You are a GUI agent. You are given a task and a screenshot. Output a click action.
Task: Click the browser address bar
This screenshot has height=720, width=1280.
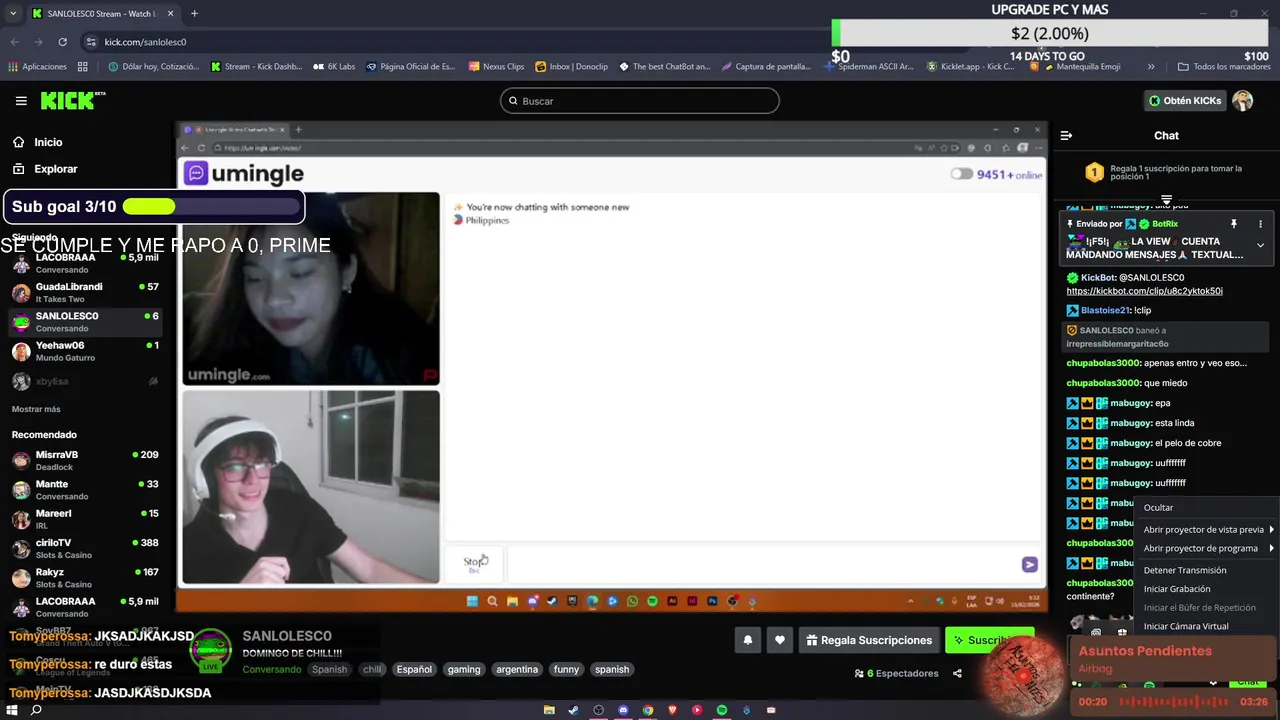450,42
